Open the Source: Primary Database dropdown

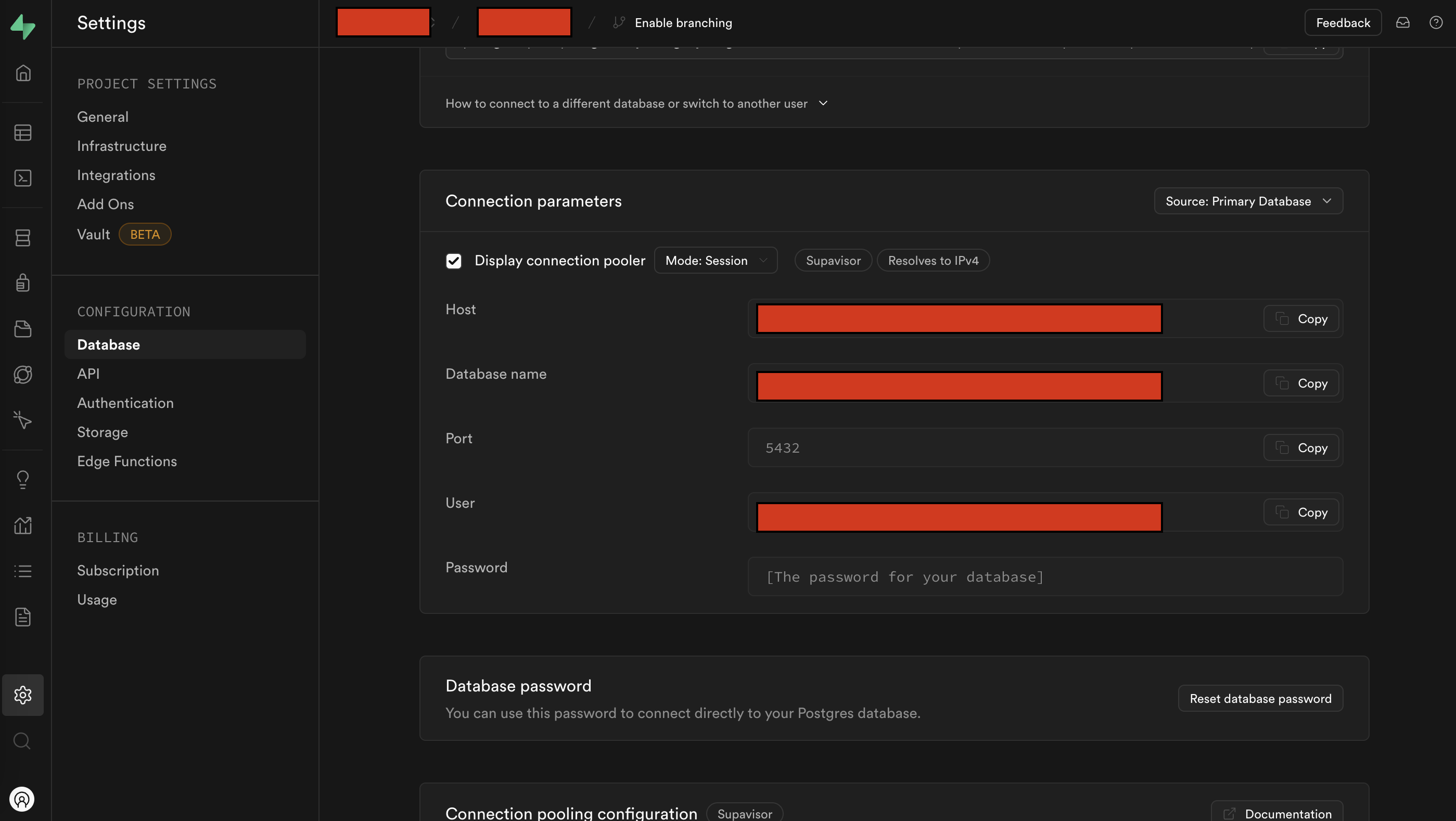(x=1248, y=201)
